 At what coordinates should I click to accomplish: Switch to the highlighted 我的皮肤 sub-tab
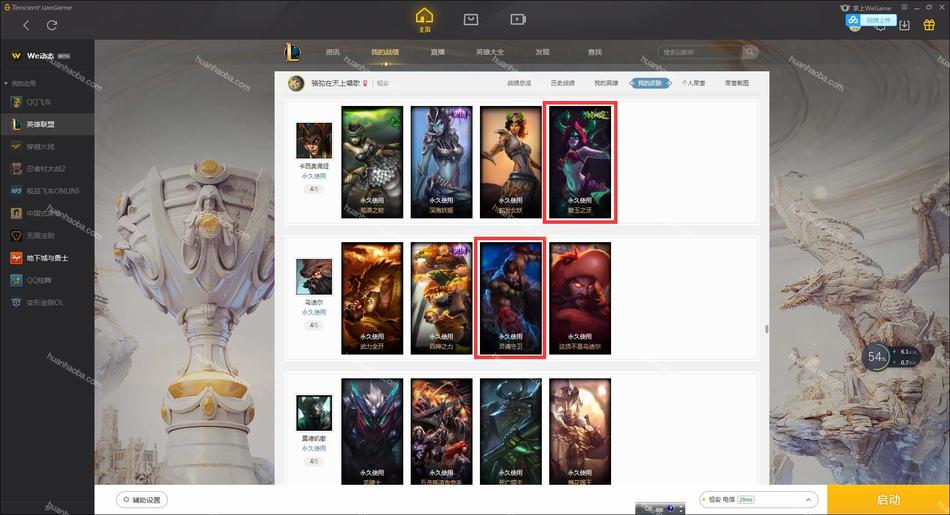[649, 83]
